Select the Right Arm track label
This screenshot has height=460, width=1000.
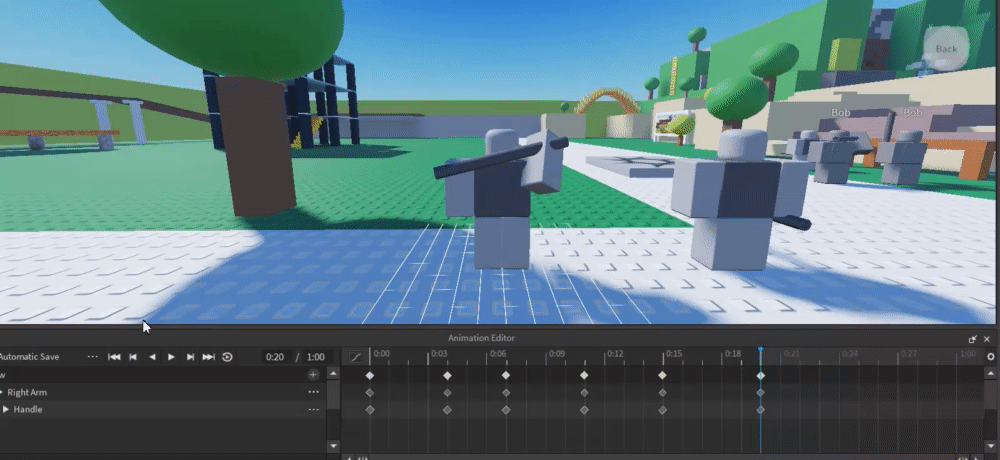[x=27, y=392]
